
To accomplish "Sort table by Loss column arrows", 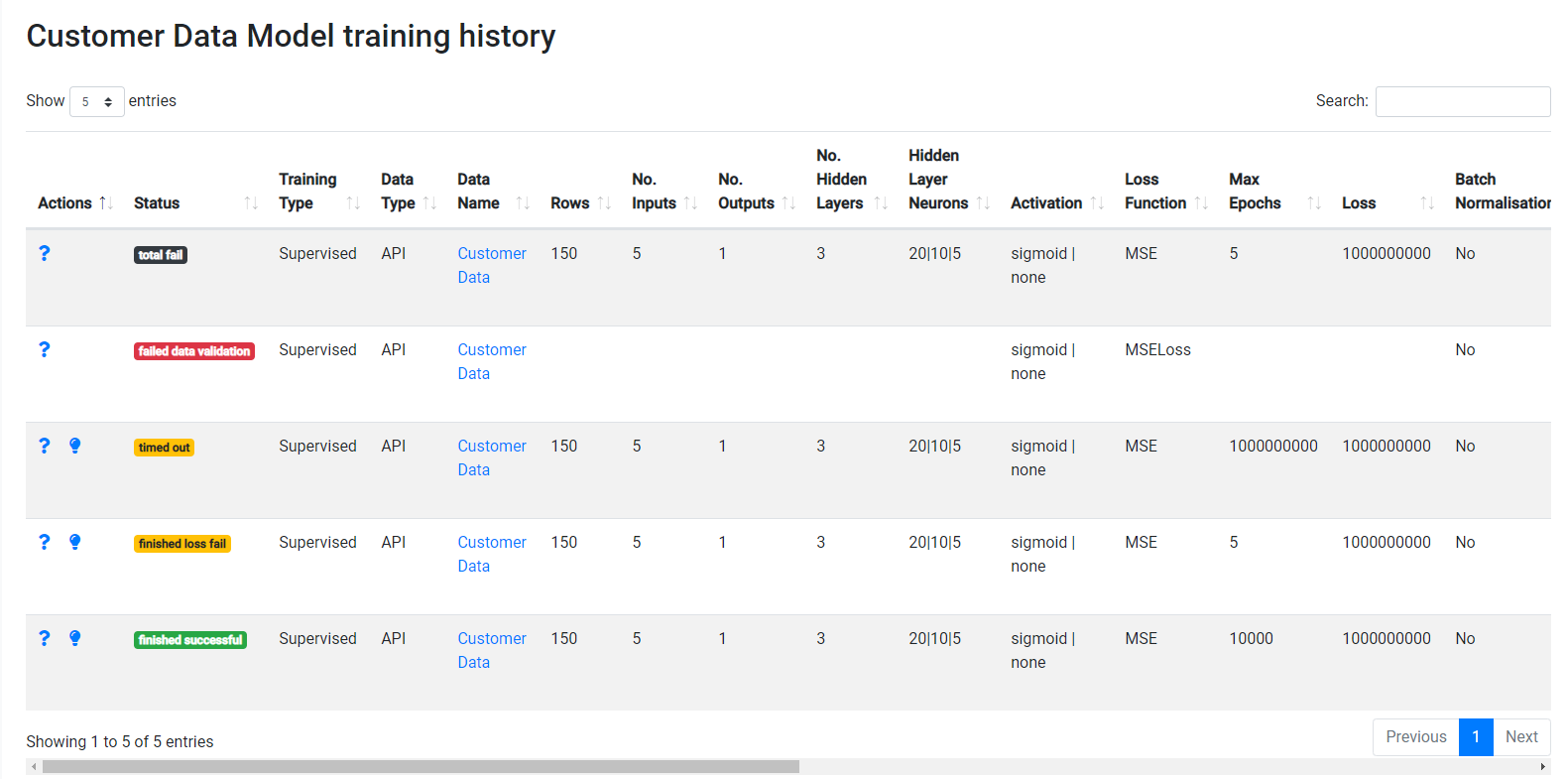I will pyautogui.click(x=1427, y=202).
